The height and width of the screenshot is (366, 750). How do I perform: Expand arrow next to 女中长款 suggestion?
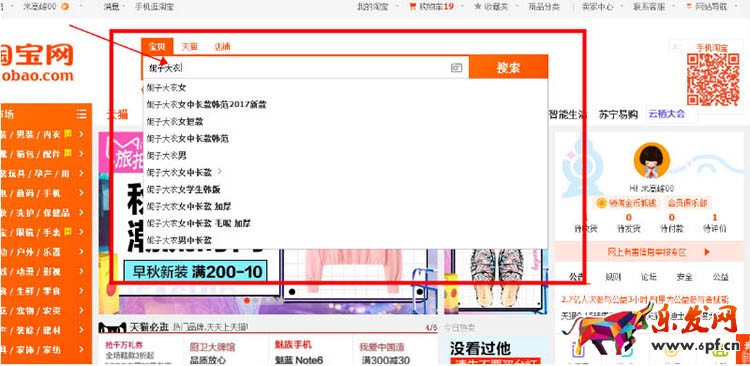[x=220, y=171]
